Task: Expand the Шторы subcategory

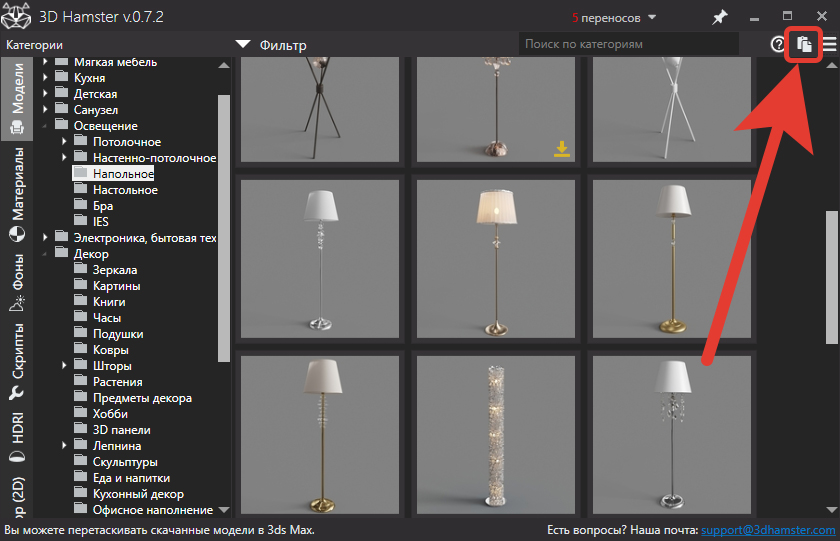Action: (x=64, y=365)
